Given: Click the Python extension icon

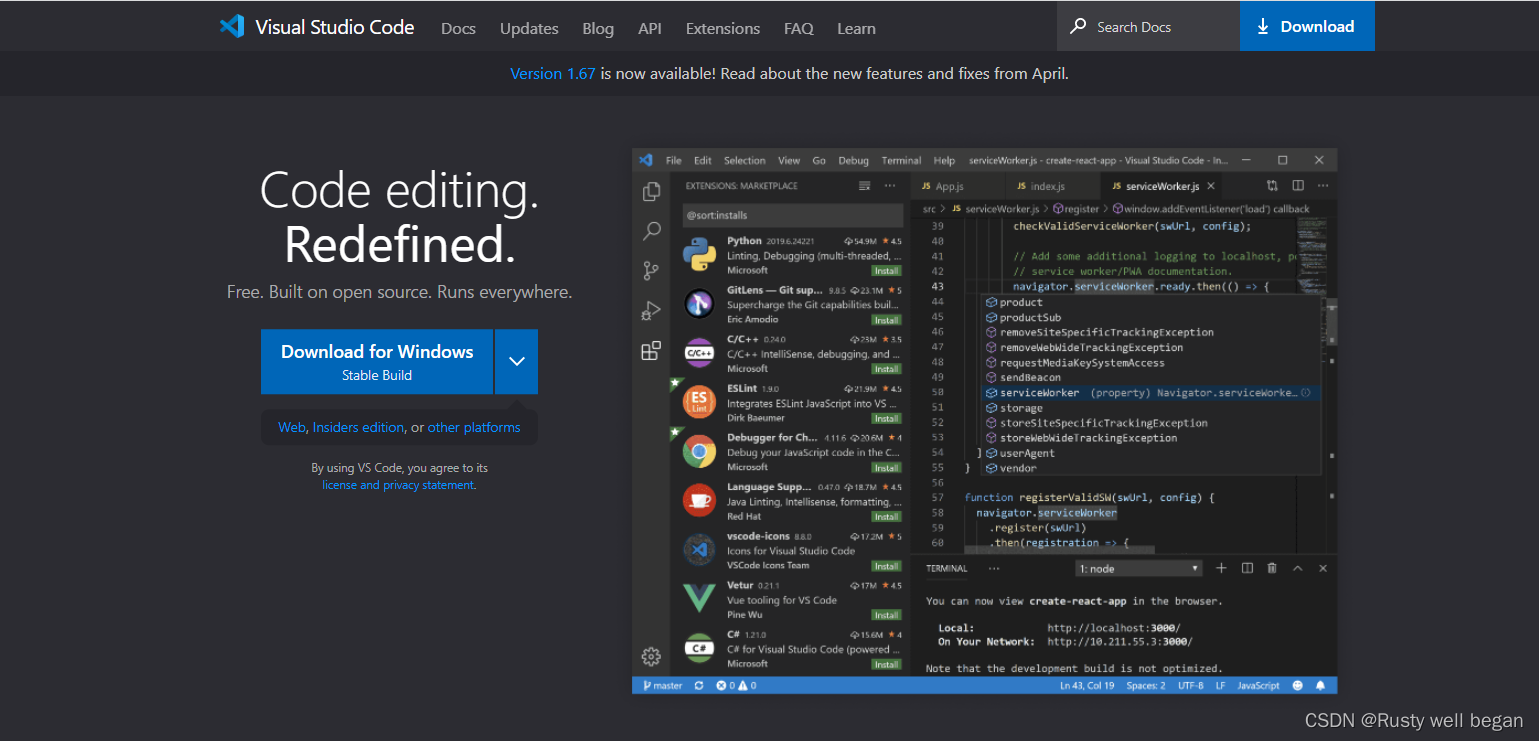Looking at the screenshot, I should (x=699, y=254).
